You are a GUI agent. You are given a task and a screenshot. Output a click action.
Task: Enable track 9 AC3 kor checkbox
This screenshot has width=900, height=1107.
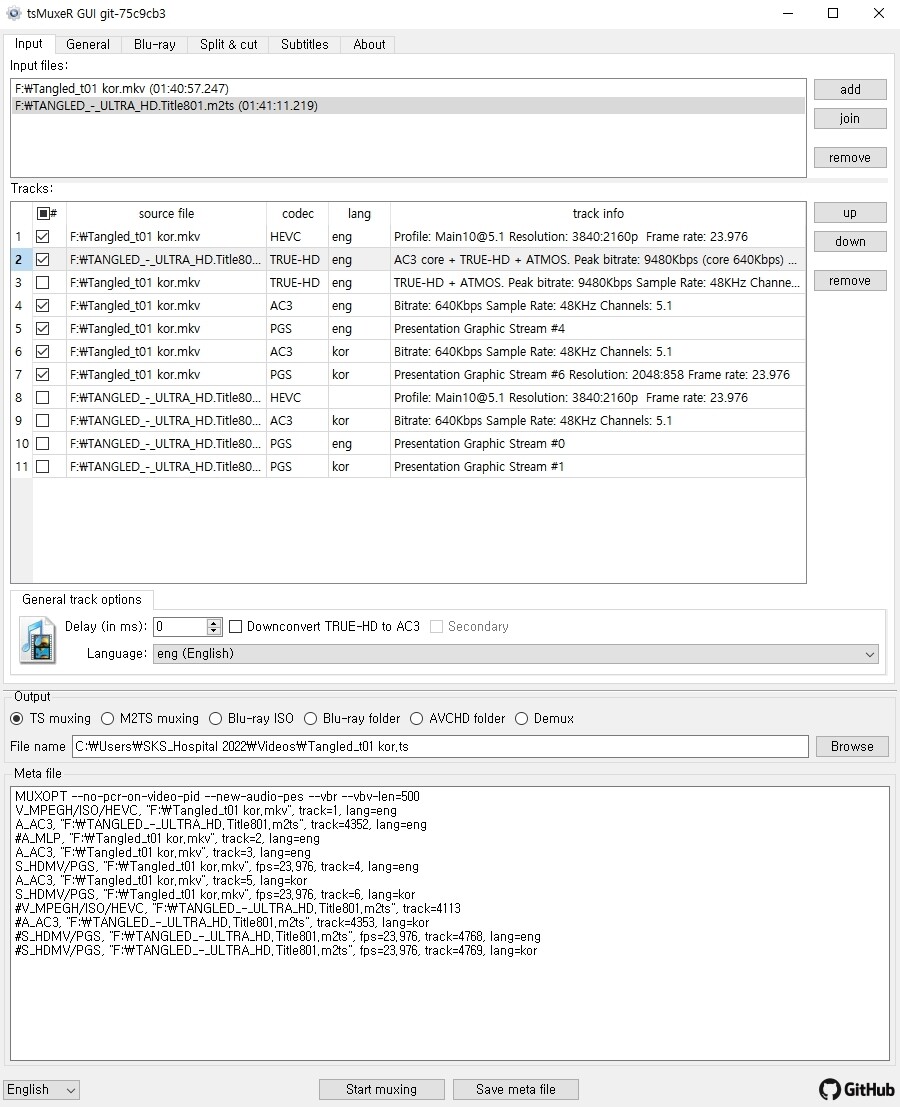click(42, 421)
